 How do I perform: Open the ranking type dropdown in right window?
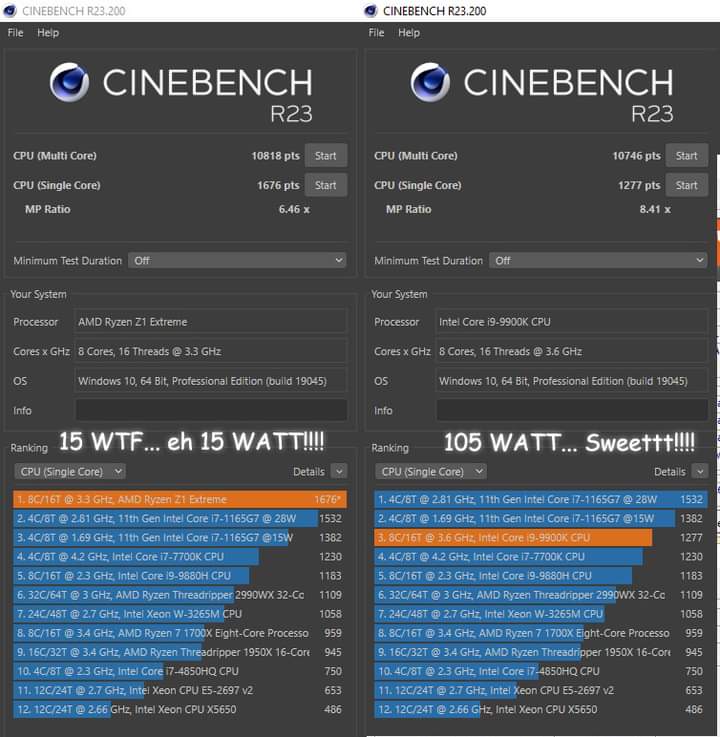[x=431, y=471]
